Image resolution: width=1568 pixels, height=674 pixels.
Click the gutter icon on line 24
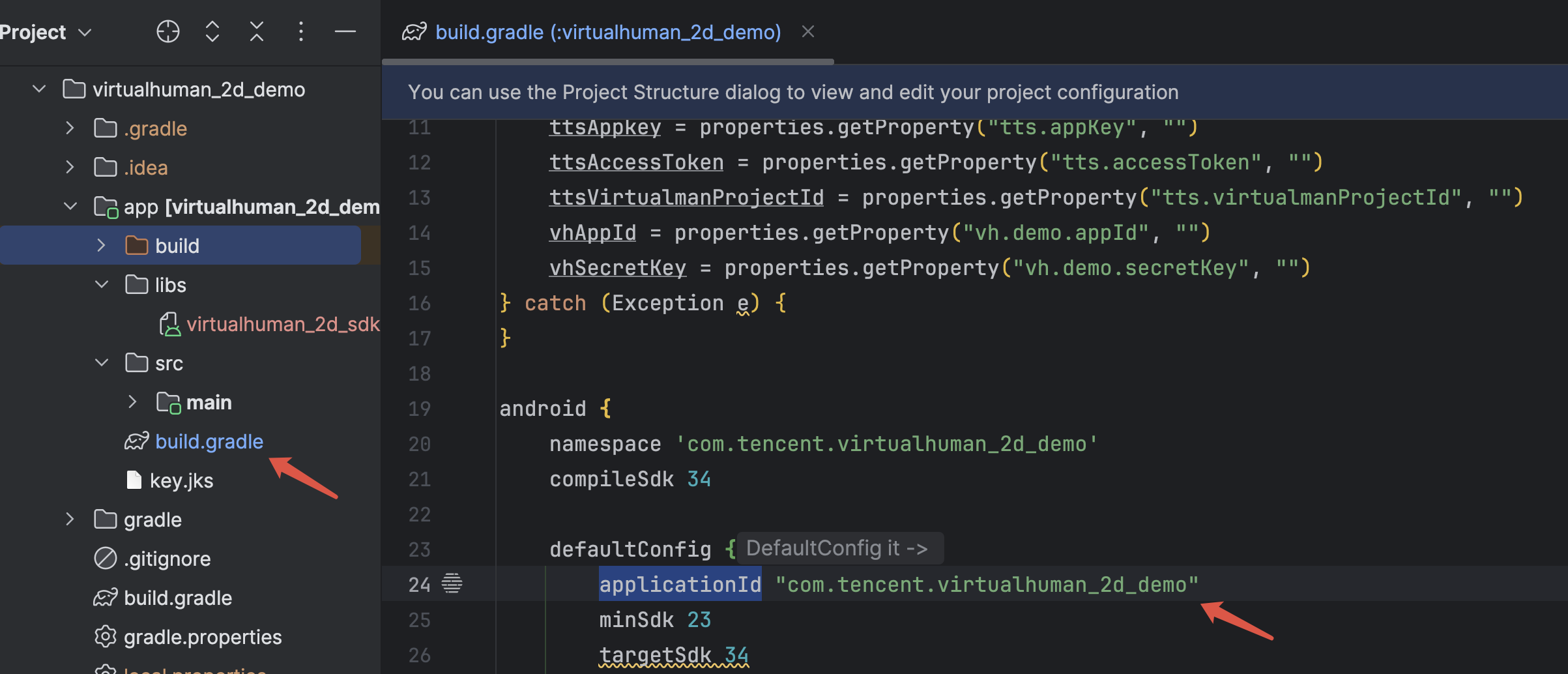coord(452,583)
